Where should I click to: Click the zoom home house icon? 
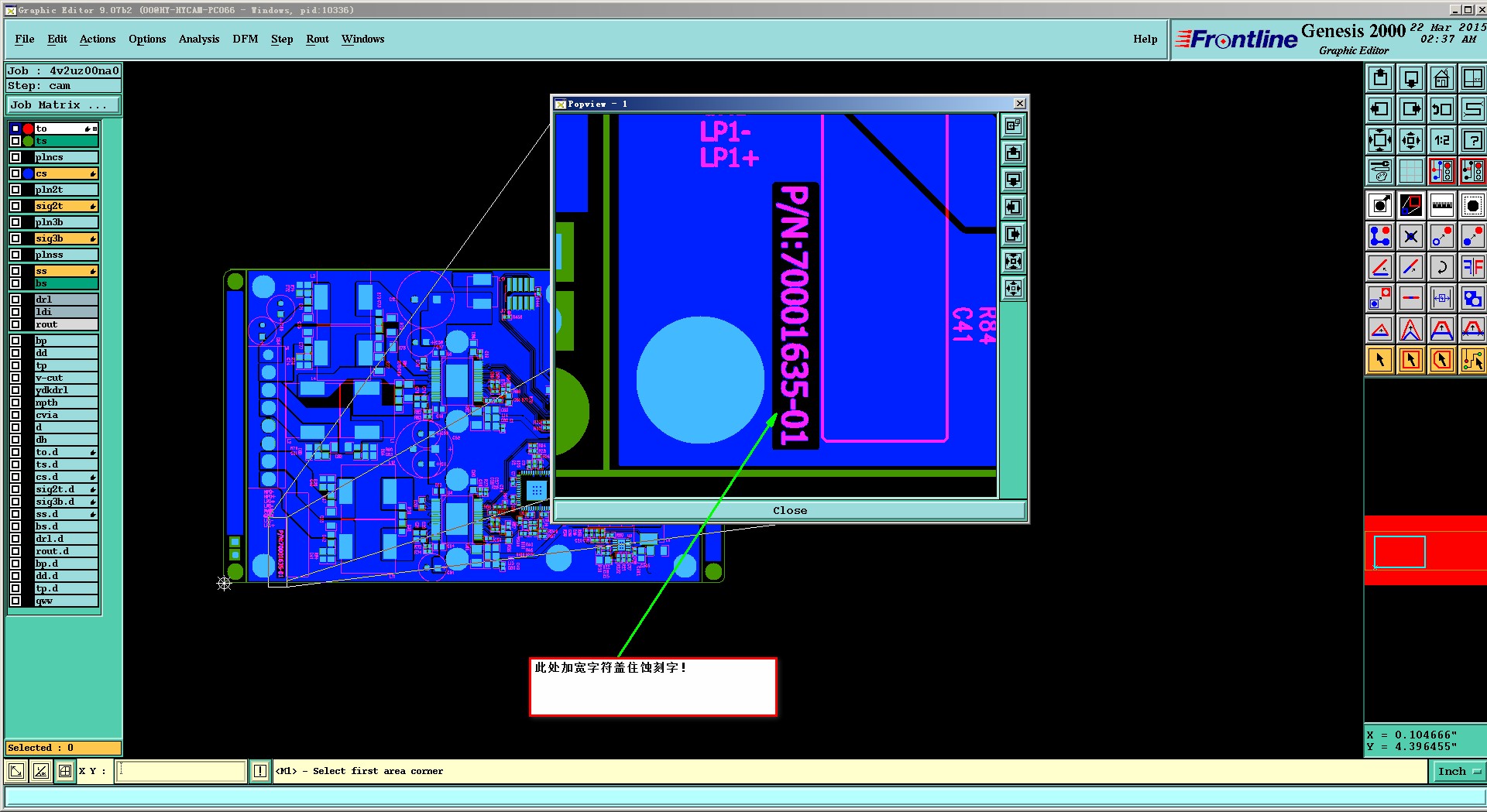click(x=1441, y=78)
